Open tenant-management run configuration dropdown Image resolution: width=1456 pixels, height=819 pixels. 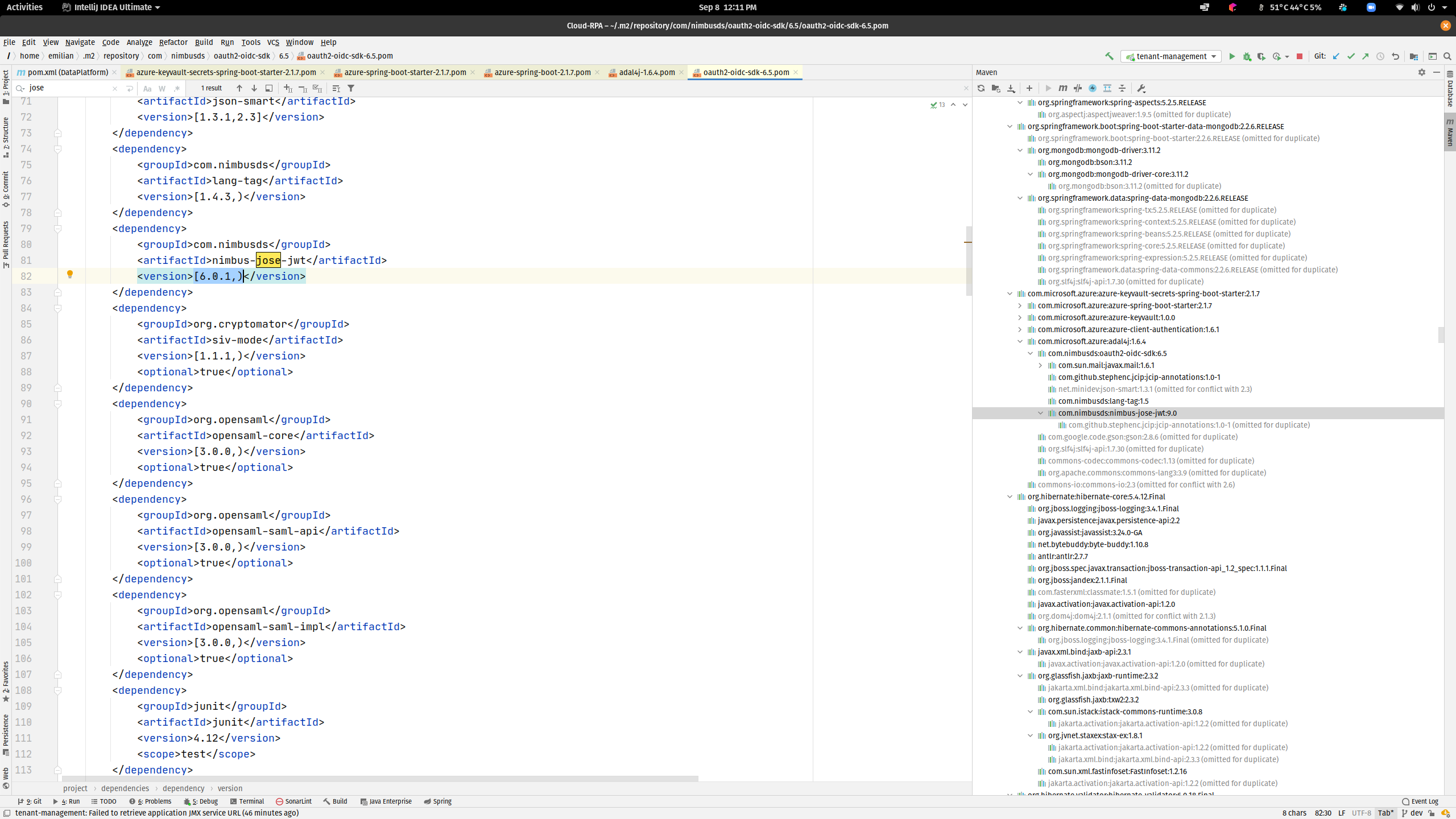coord(1171,56)
